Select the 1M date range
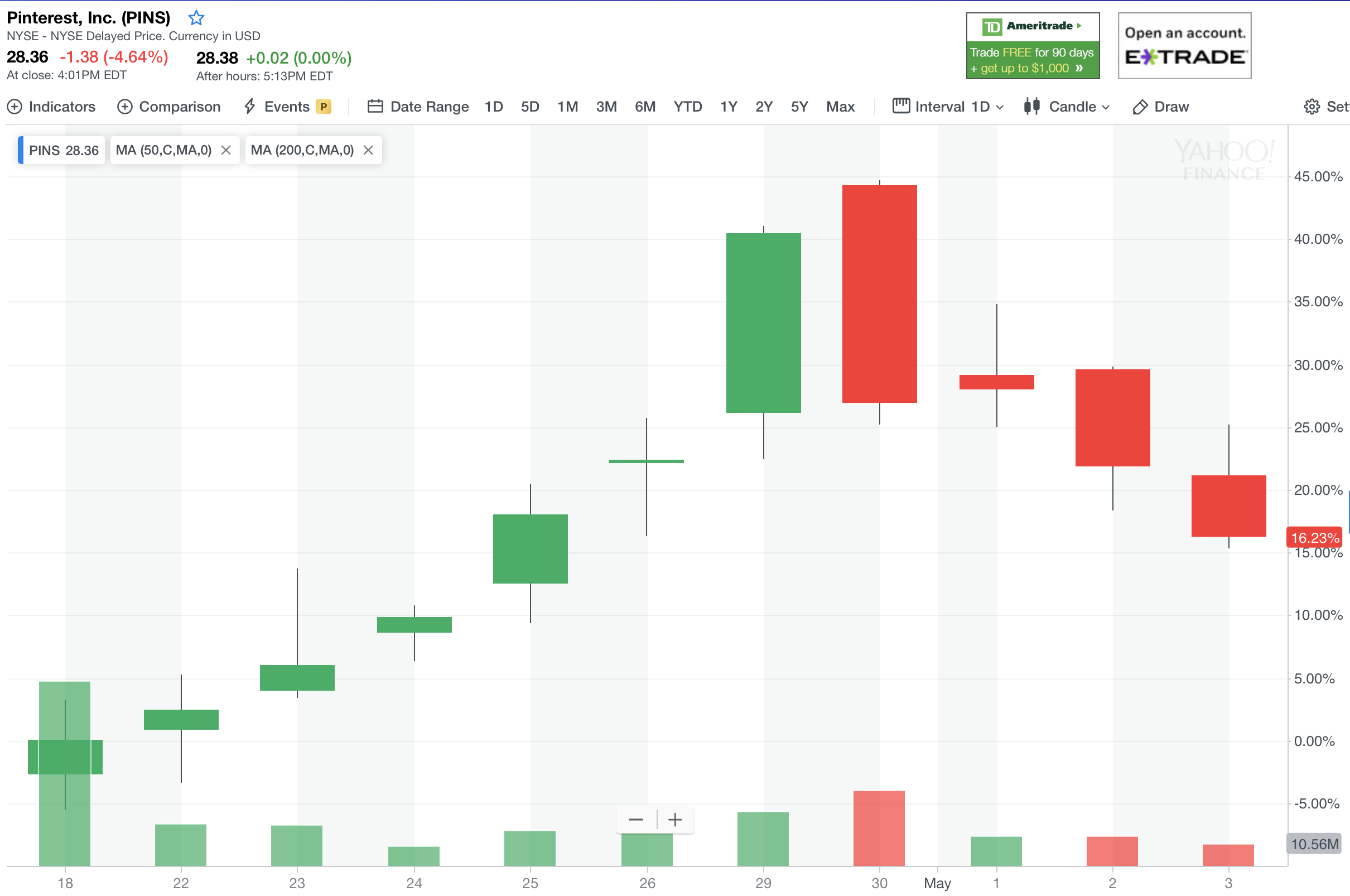 [x=567, y=107]
